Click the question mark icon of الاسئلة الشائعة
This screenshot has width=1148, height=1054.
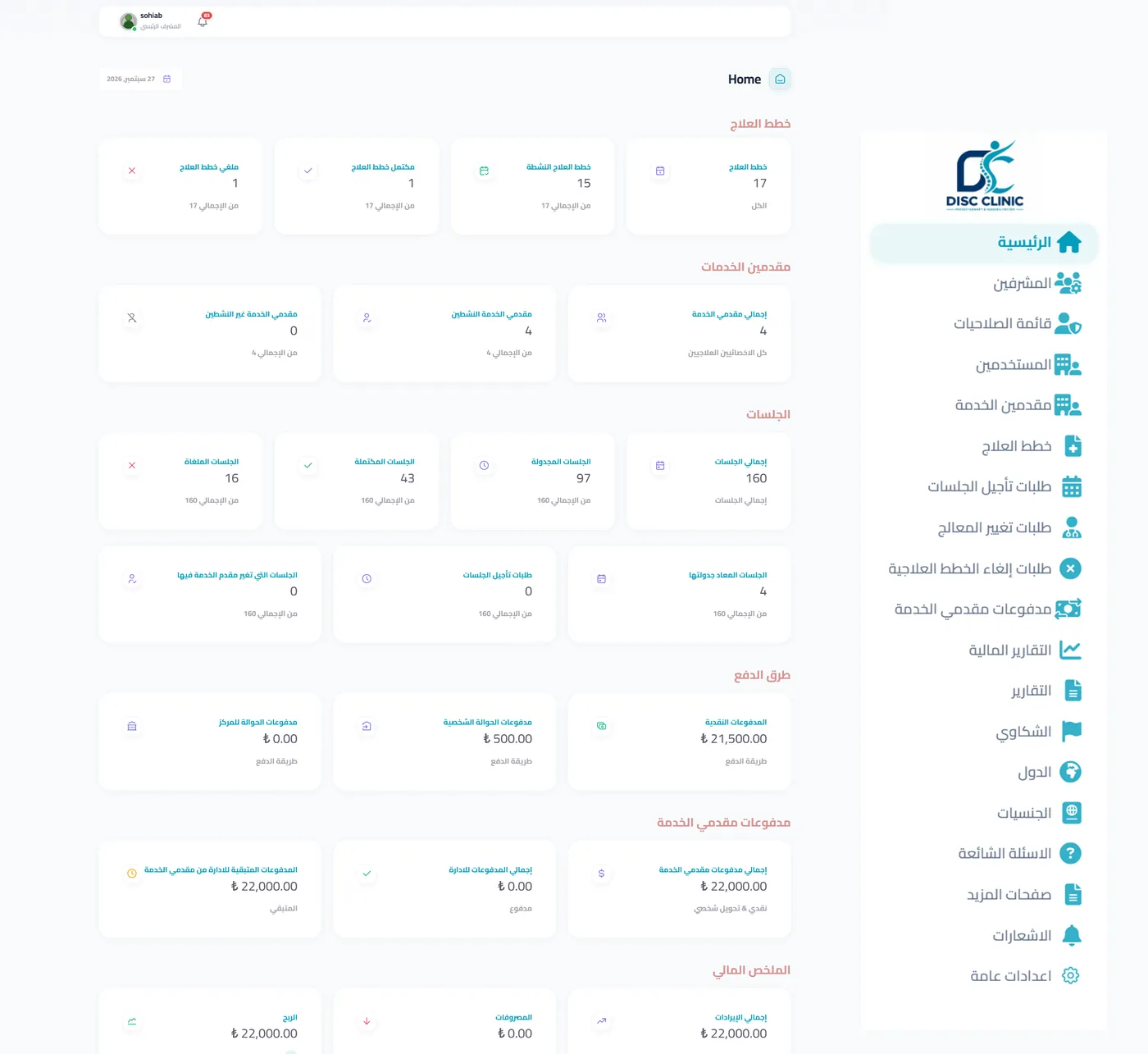1070,853
